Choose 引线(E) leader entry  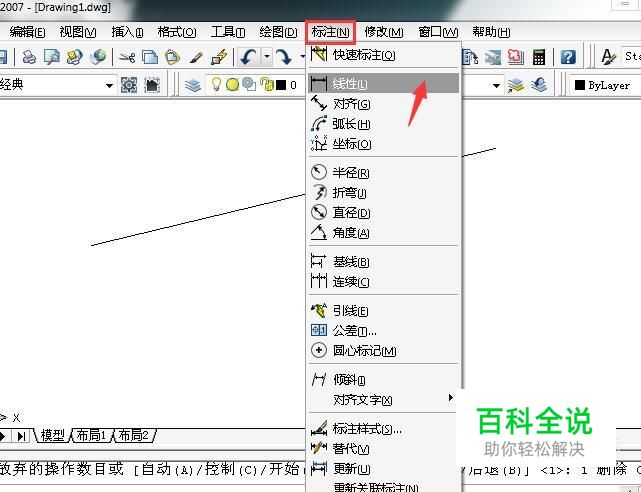point(384,311)
